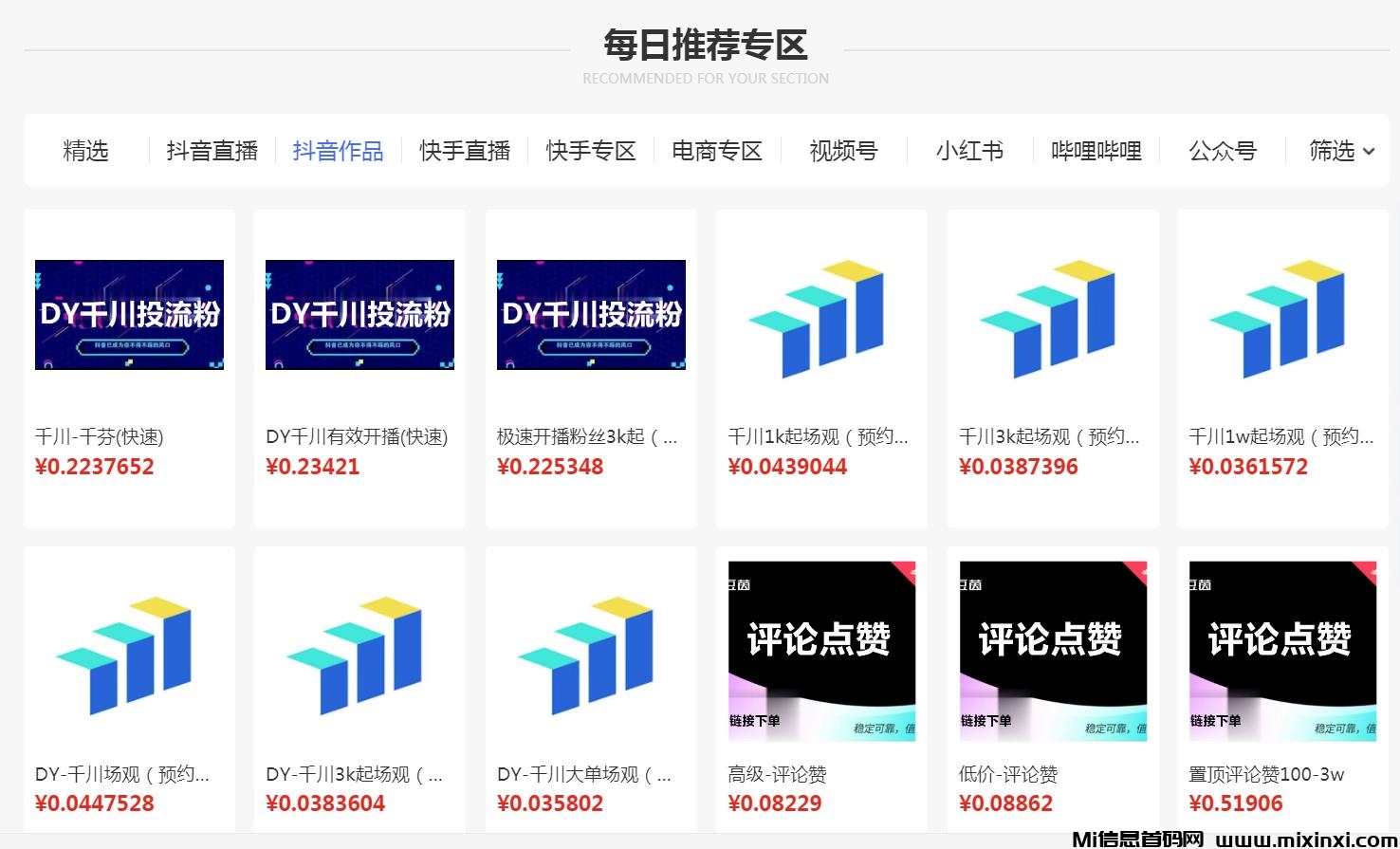Image resolution: width=1400 pixels, height=849 pixels.
Task: Open the 千川-千芬(快速) title link
Action: (x=100, y=436)
